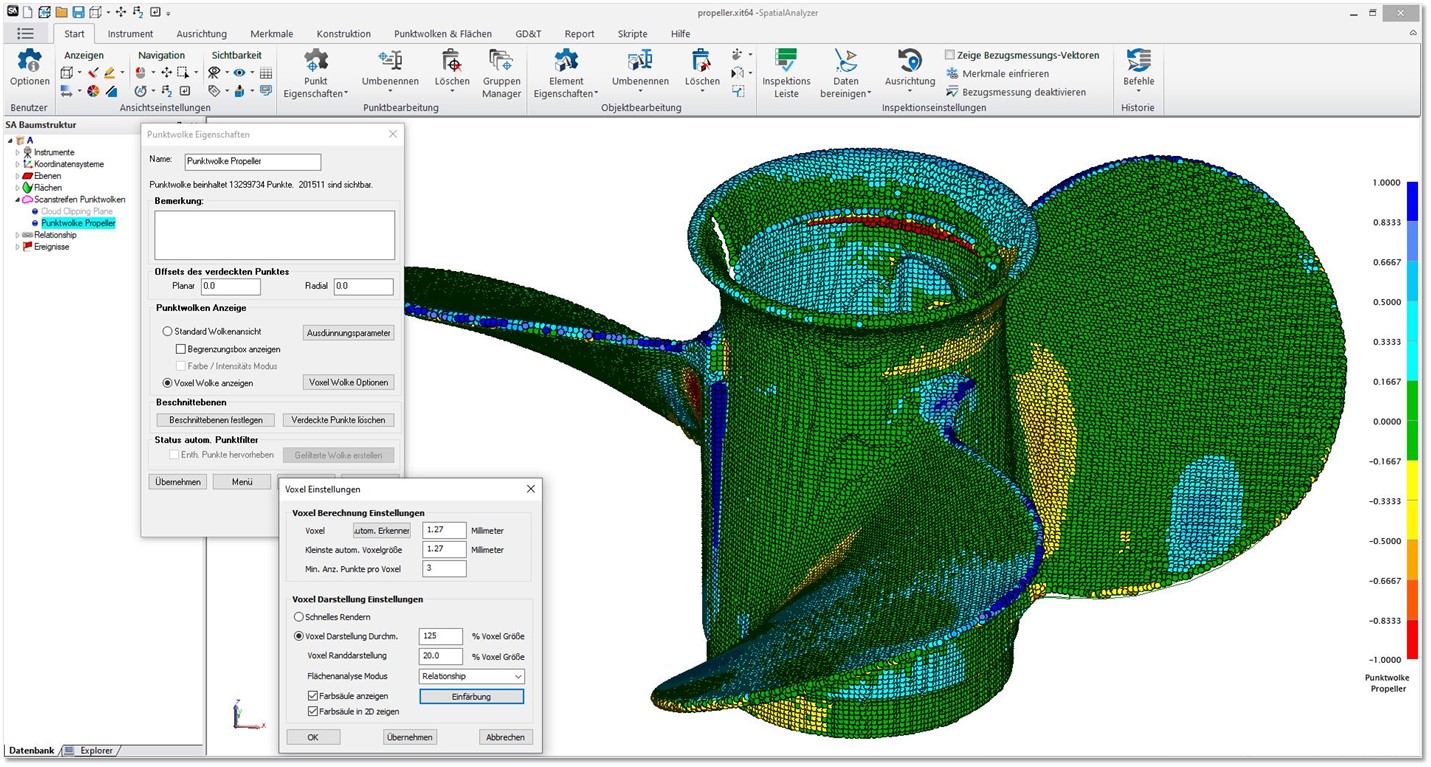Expand the Scanstreifen Punktwolken tree node

[x=17, y=199]
